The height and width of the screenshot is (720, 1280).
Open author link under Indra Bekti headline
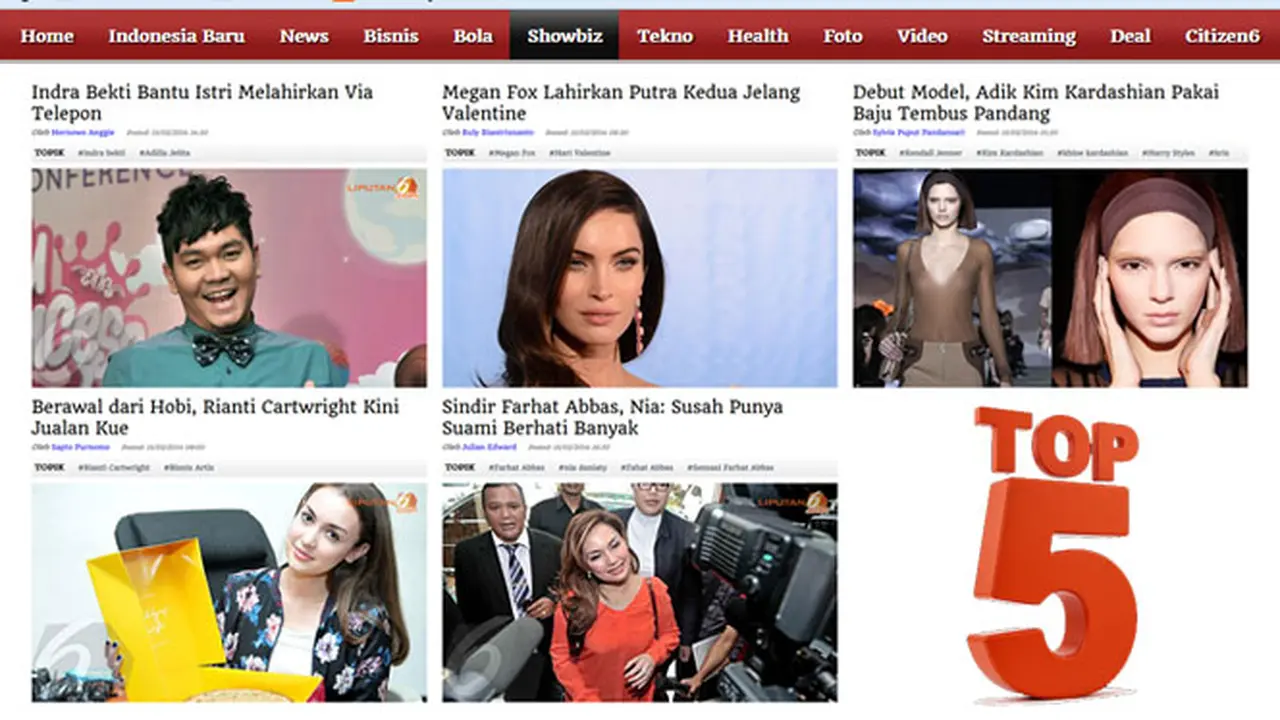tap(82, 133)
